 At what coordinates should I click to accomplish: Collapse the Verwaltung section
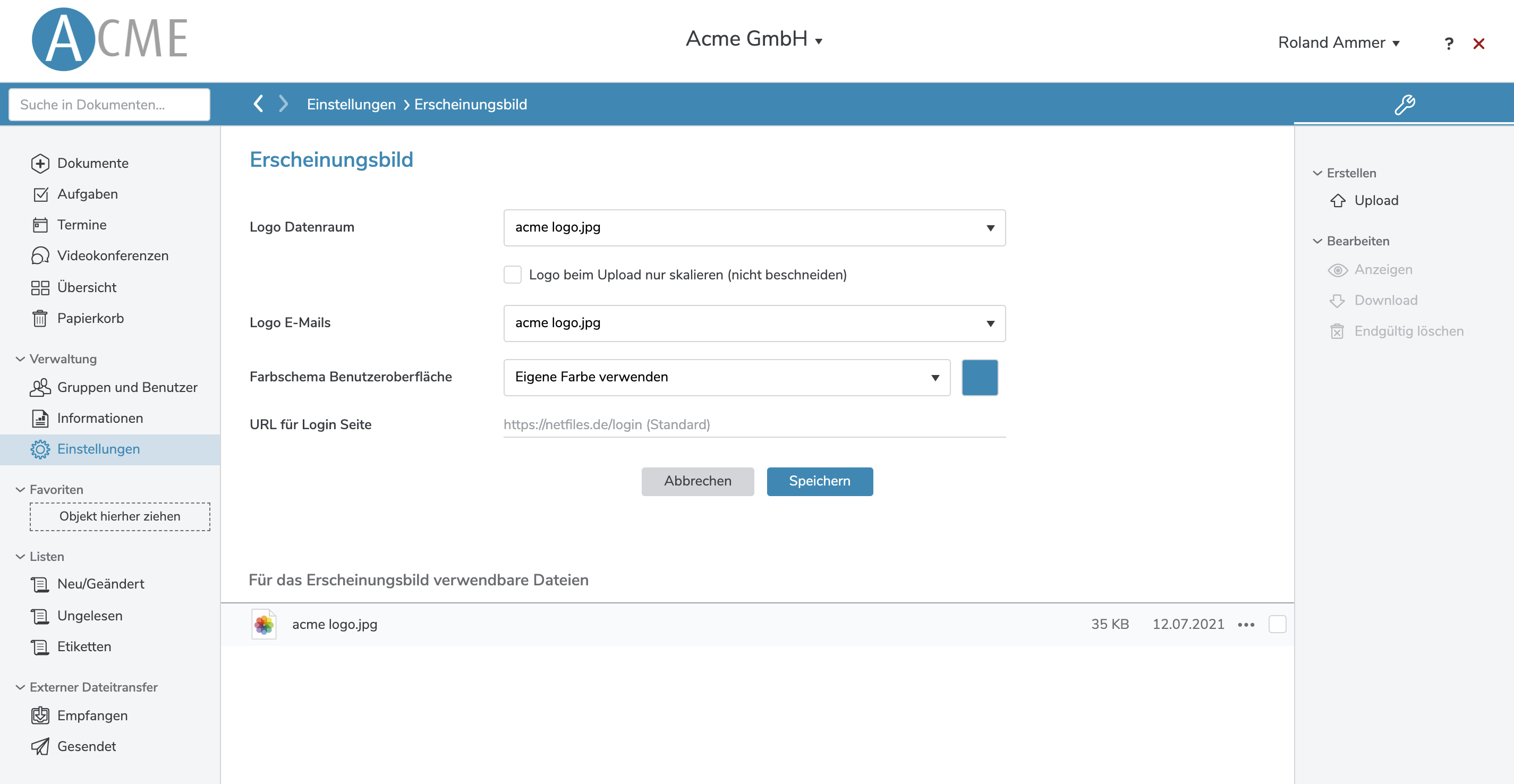tap(21, 359)
